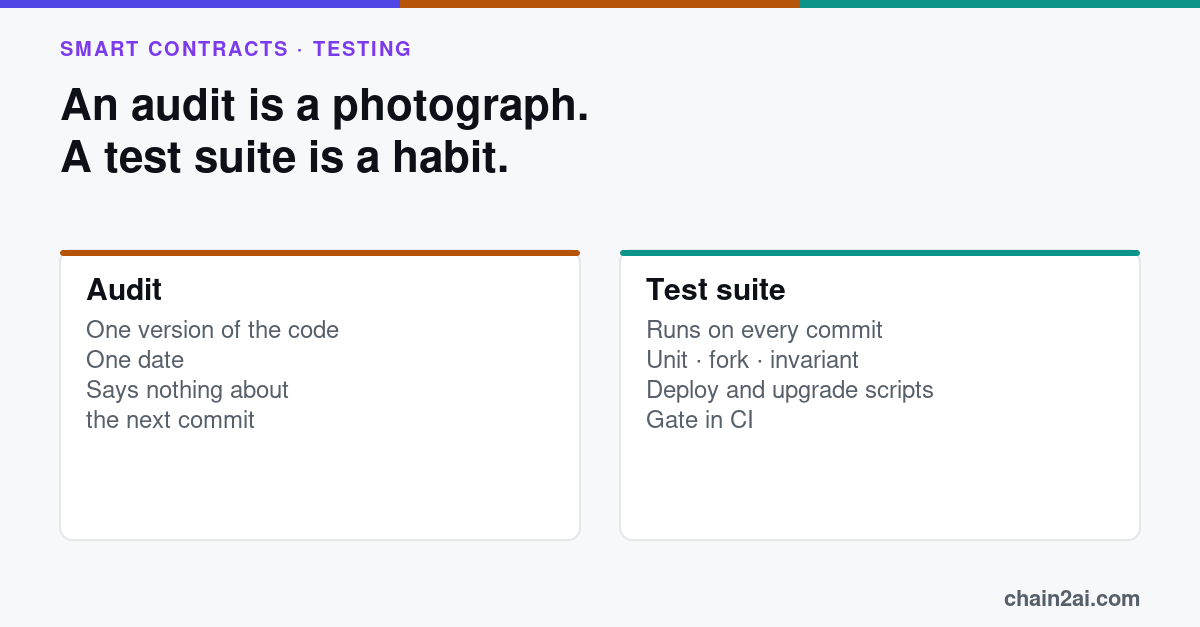1200x627 pixels.
Task: Click the 'Test suite' card title
Action: click(716, 290)
